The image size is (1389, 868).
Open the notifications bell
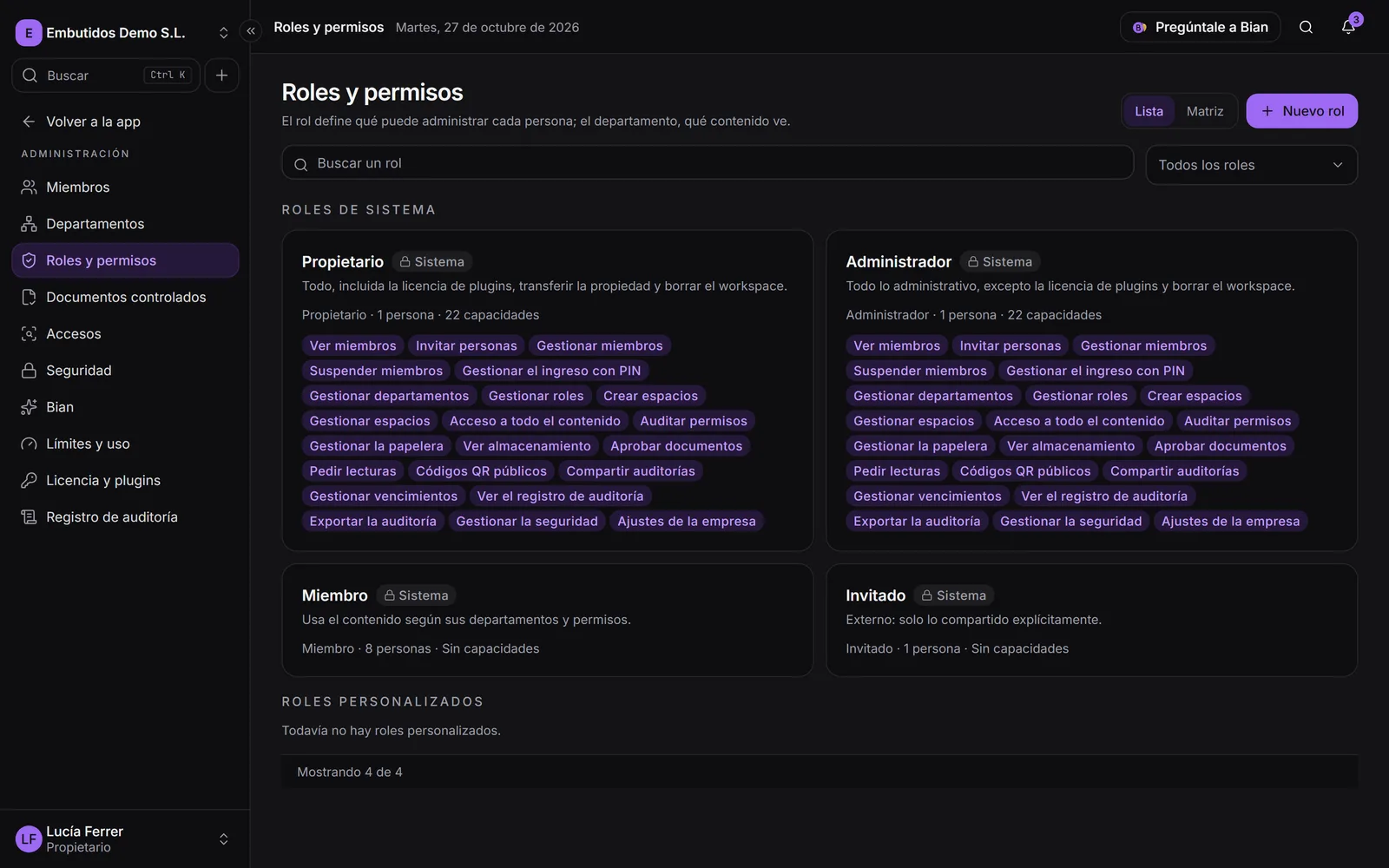(x=1348, y=27)
